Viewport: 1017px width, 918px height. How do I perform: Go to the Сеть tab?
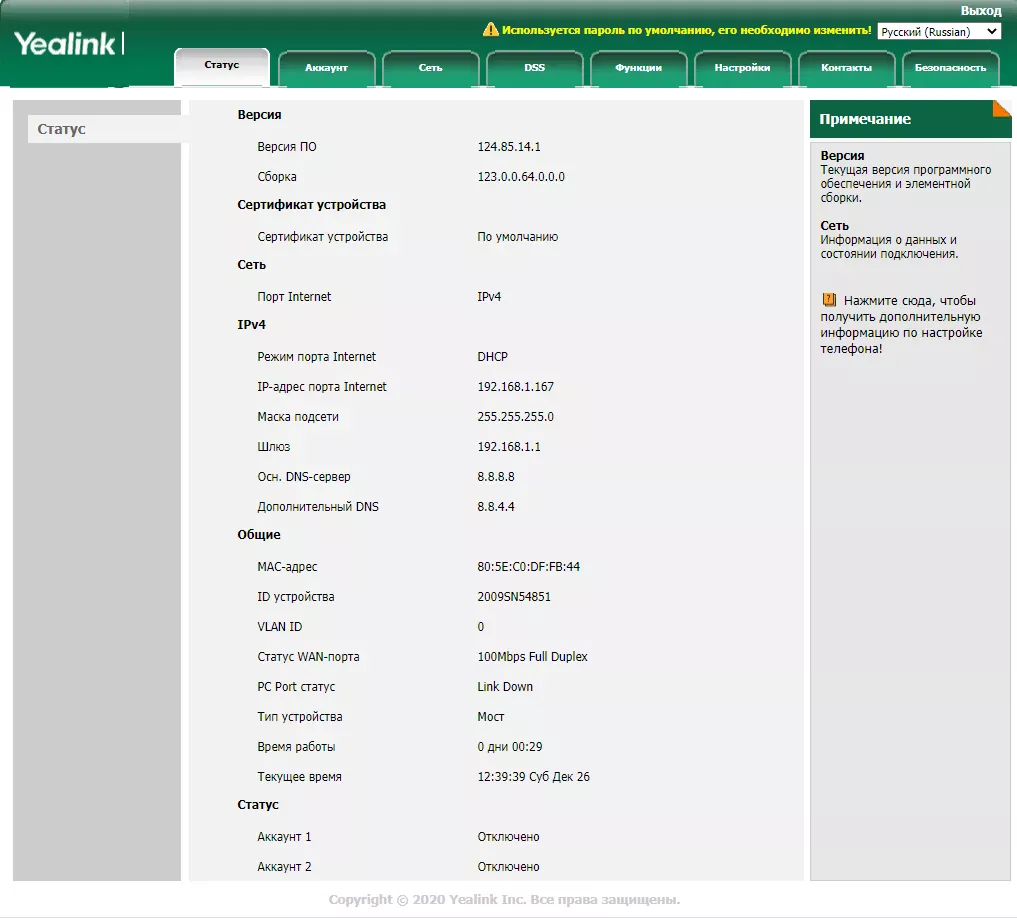[430, 68]
